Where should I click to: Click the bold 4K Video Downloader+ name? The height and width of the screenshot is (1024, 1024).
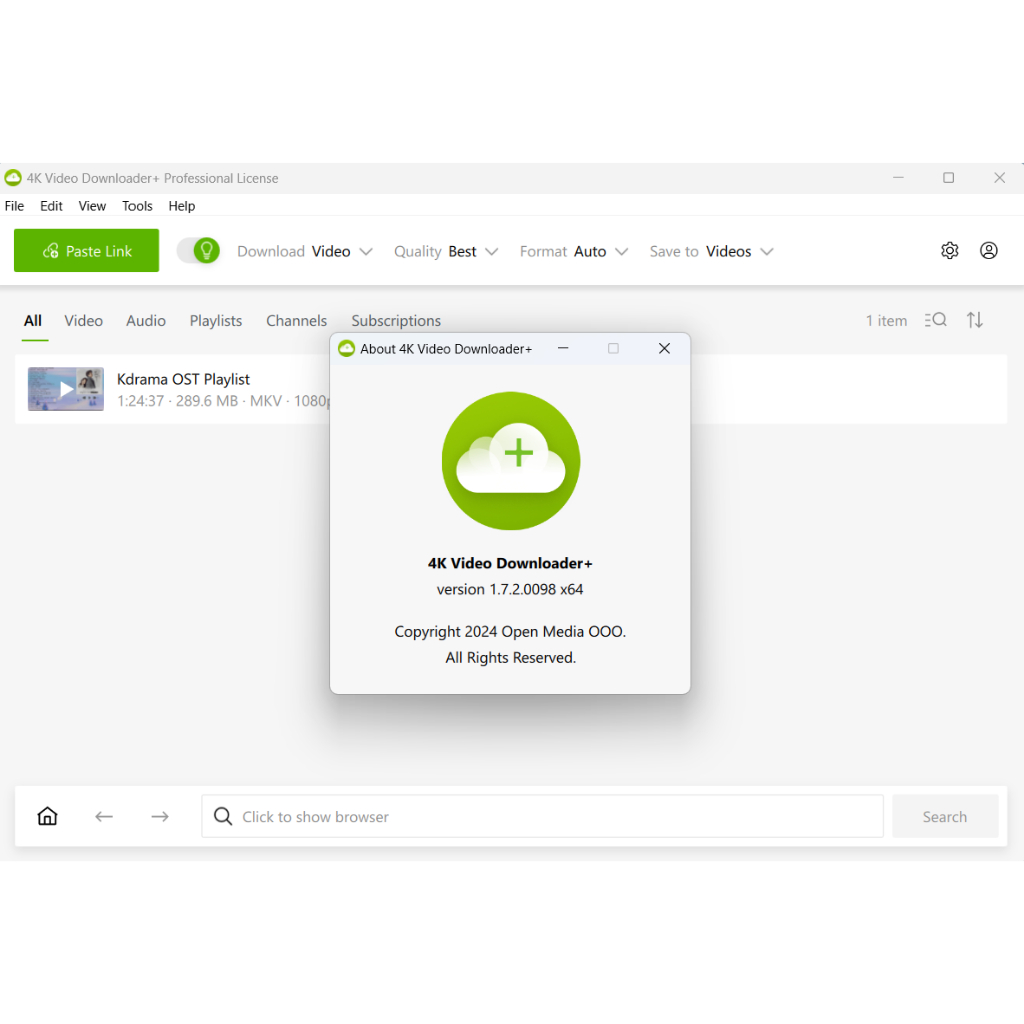pos(510,564)
